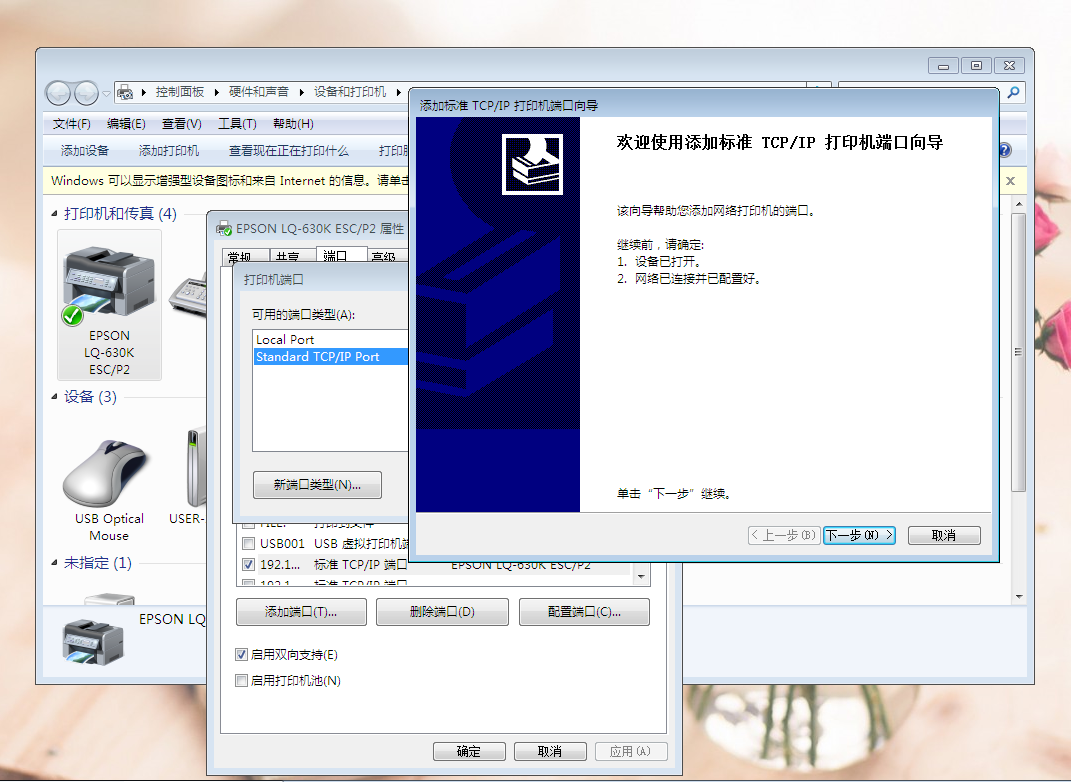The image size is (1071, 782).
Task: Open the recent pages dropdown beside Forward
Action: (x=106, y=94)
